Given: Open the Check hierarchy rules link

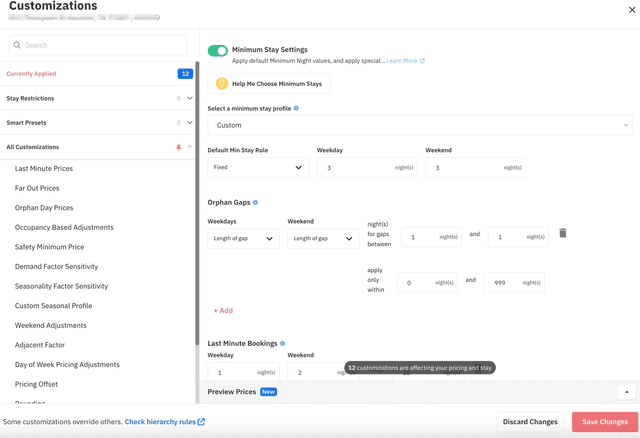Looking at the screenshot, I should pos(164,422).
